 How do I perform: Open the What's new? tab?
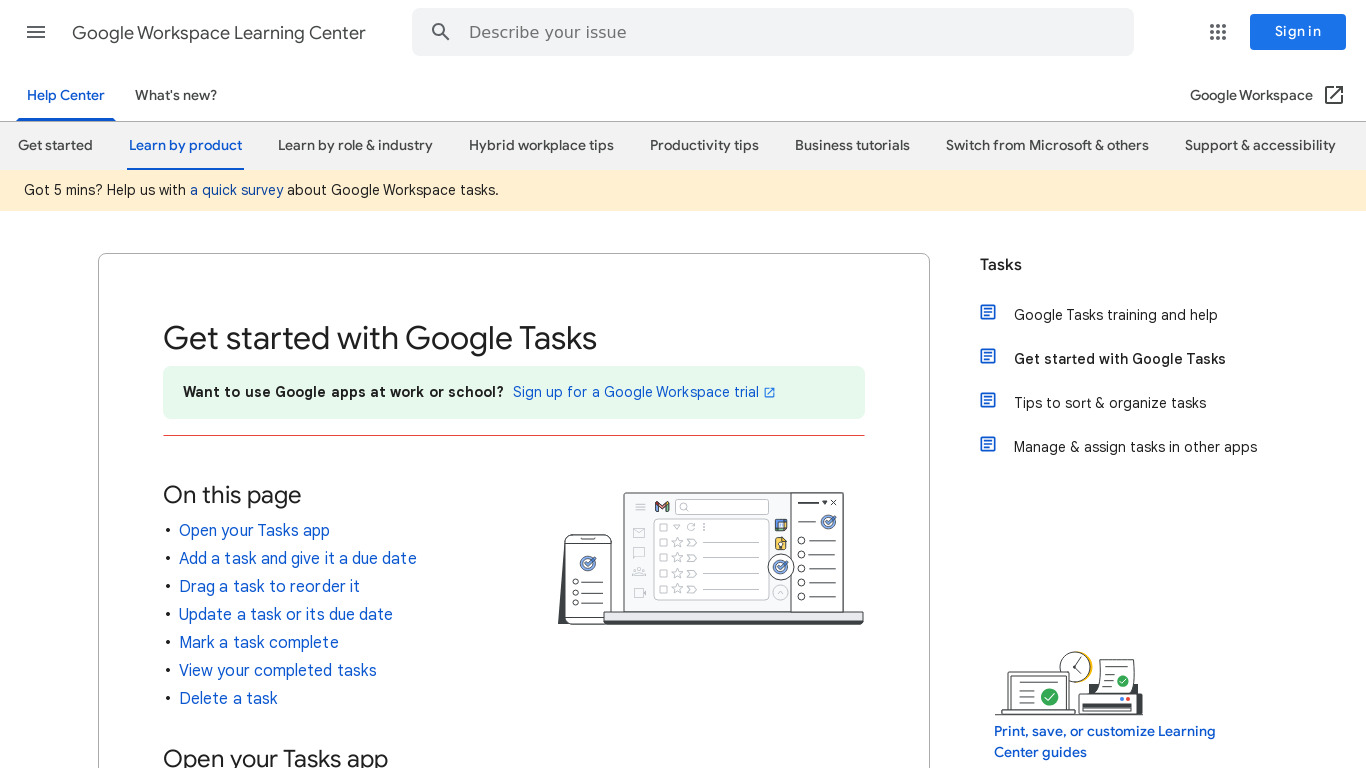pyautogui.click(x=176, y=95)
